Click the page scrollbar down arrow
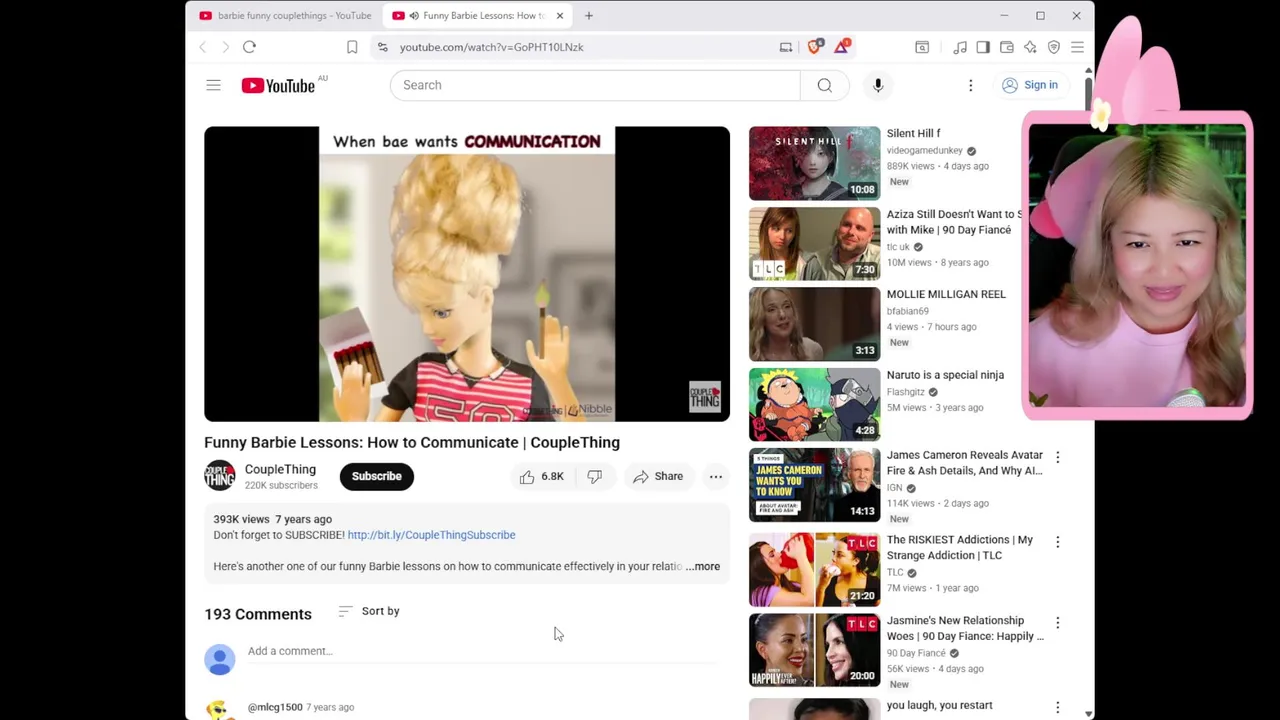1280x720 pixels. tap(1088, 713)
